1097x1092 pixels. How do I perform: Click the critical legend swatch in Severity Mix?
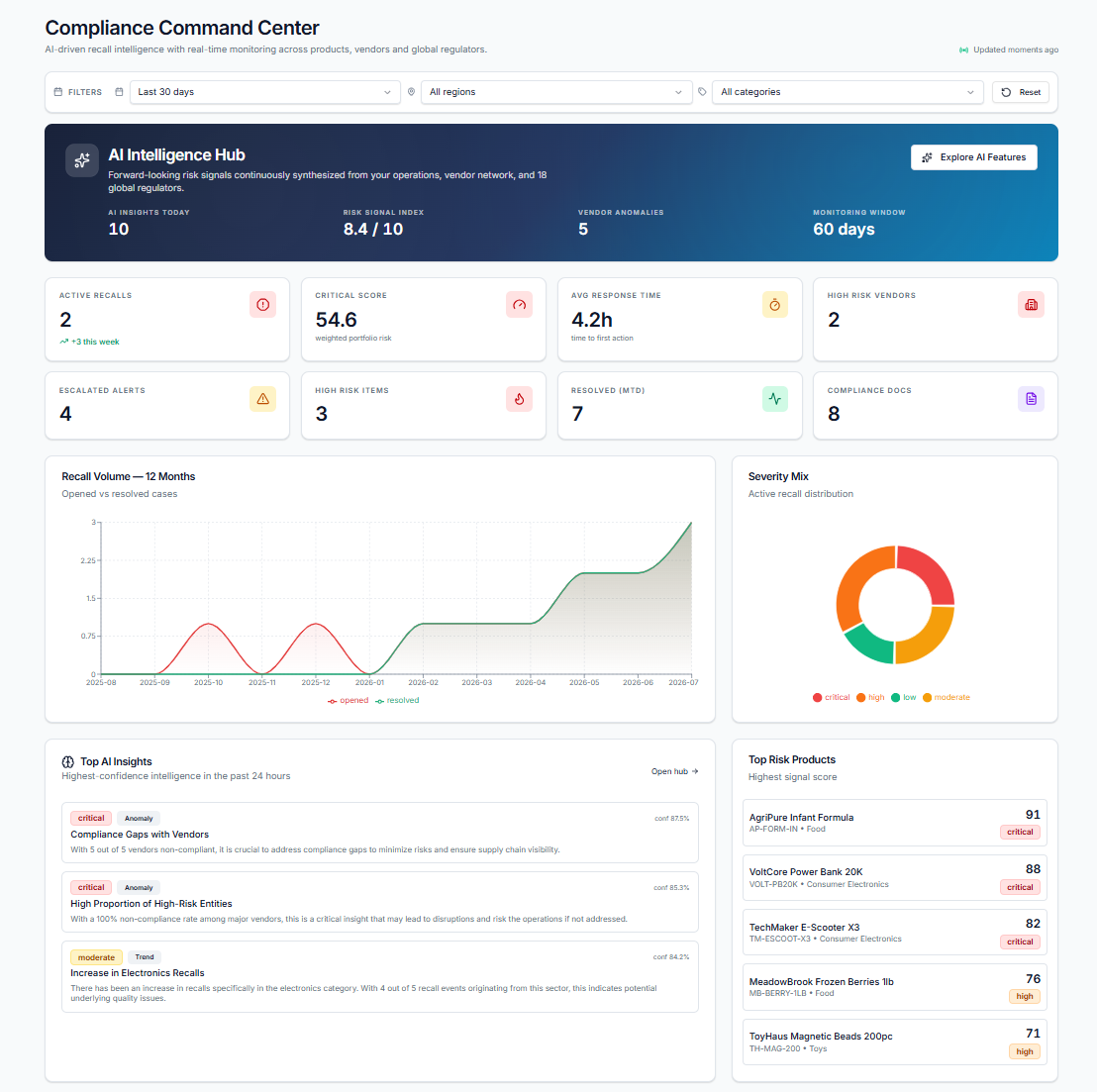pos(817,697)
